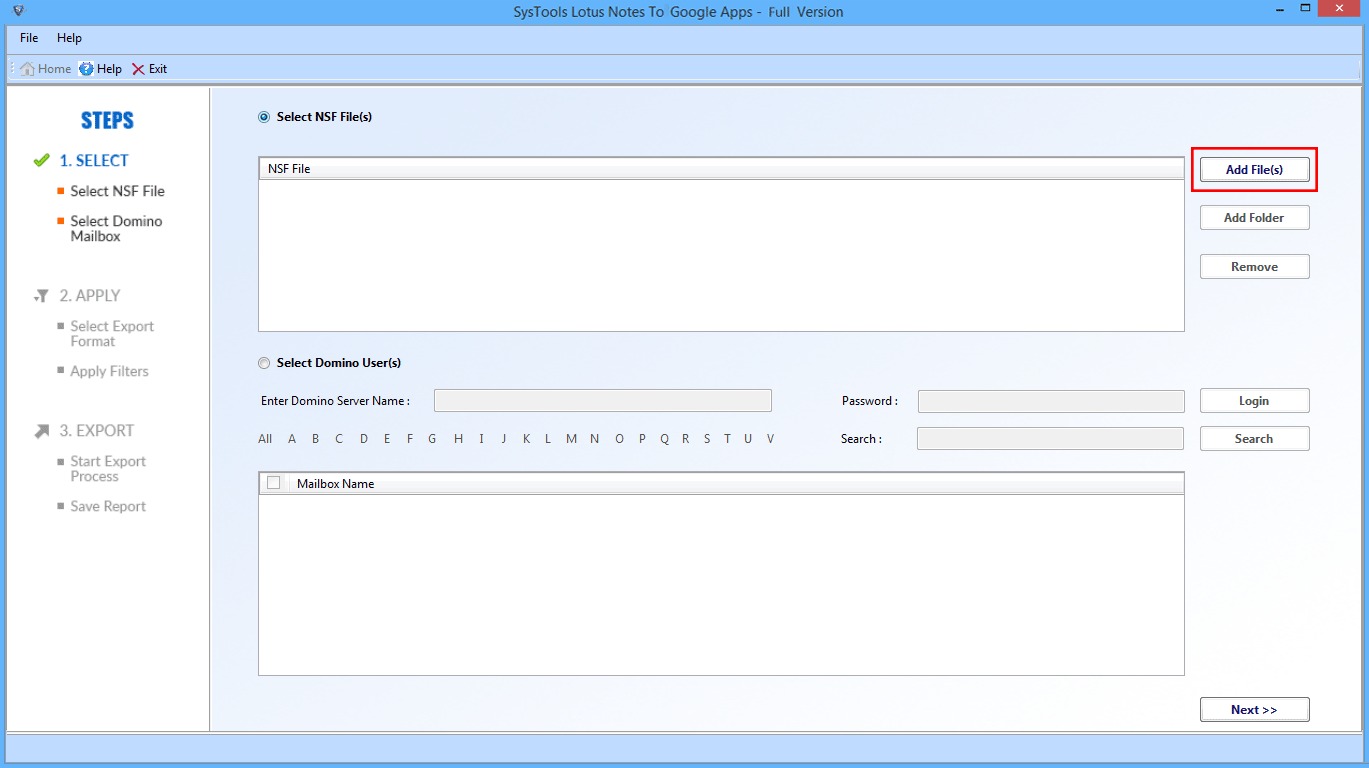Go to Select Domino Mailbox step
Viewport: 1369px width, 768px height.
pyautogui.click(x=115, y=229)
